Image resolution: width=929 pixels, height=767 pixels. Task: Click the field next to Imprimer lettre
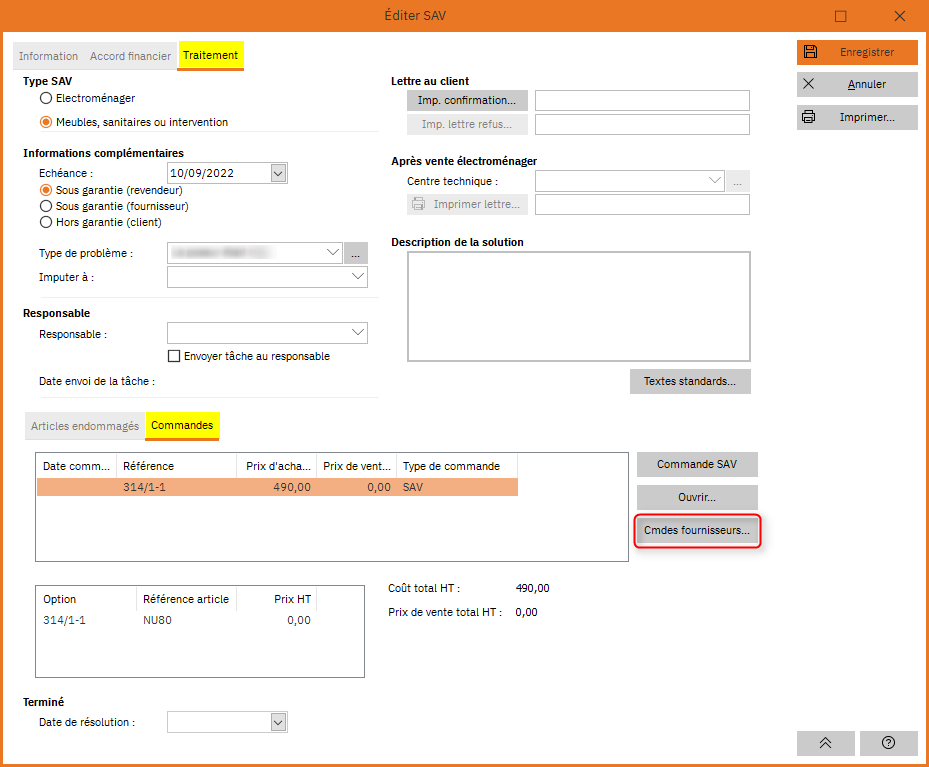642,204
